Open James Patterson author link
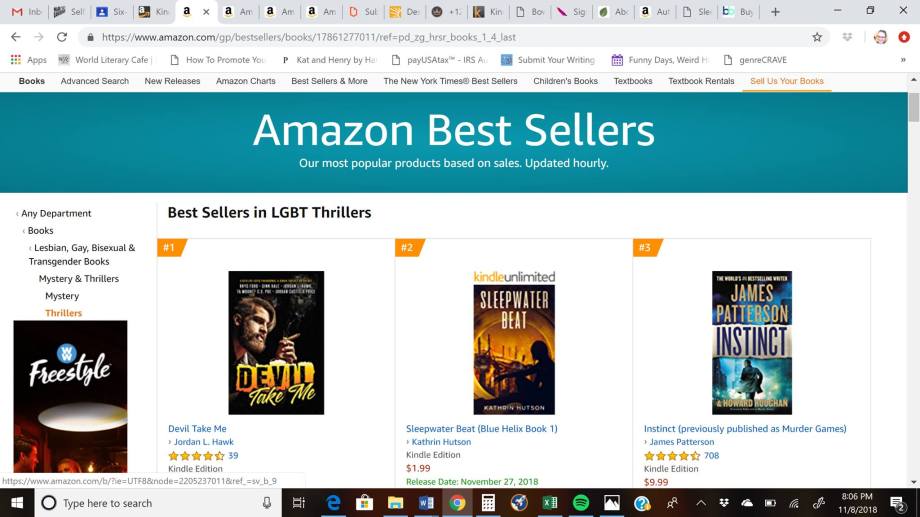 coord(682,442)
